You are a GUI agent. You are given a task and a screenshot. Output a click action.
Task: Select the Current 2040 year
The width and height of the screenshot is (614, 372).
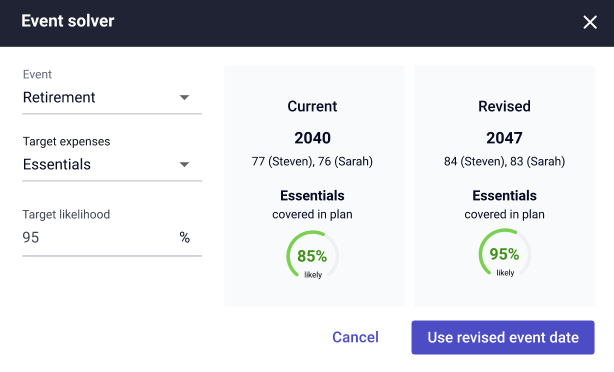pyautogui.click(x=312, y=138)
